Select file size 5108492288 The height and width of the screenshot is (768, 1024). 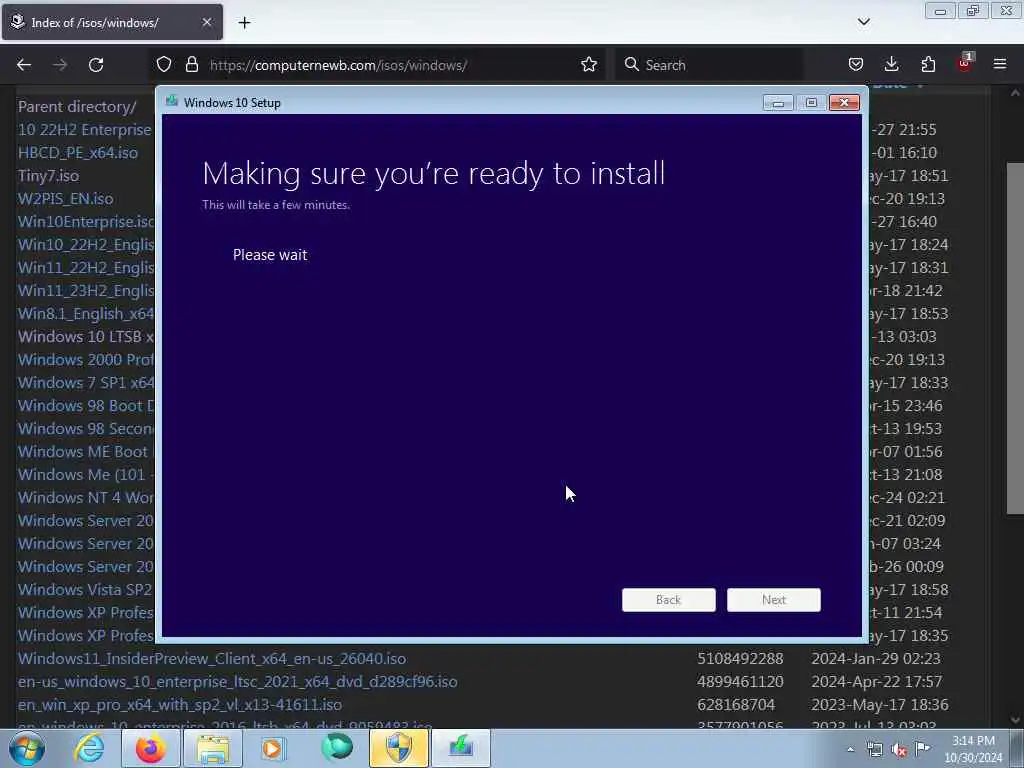tap(740, 658)
